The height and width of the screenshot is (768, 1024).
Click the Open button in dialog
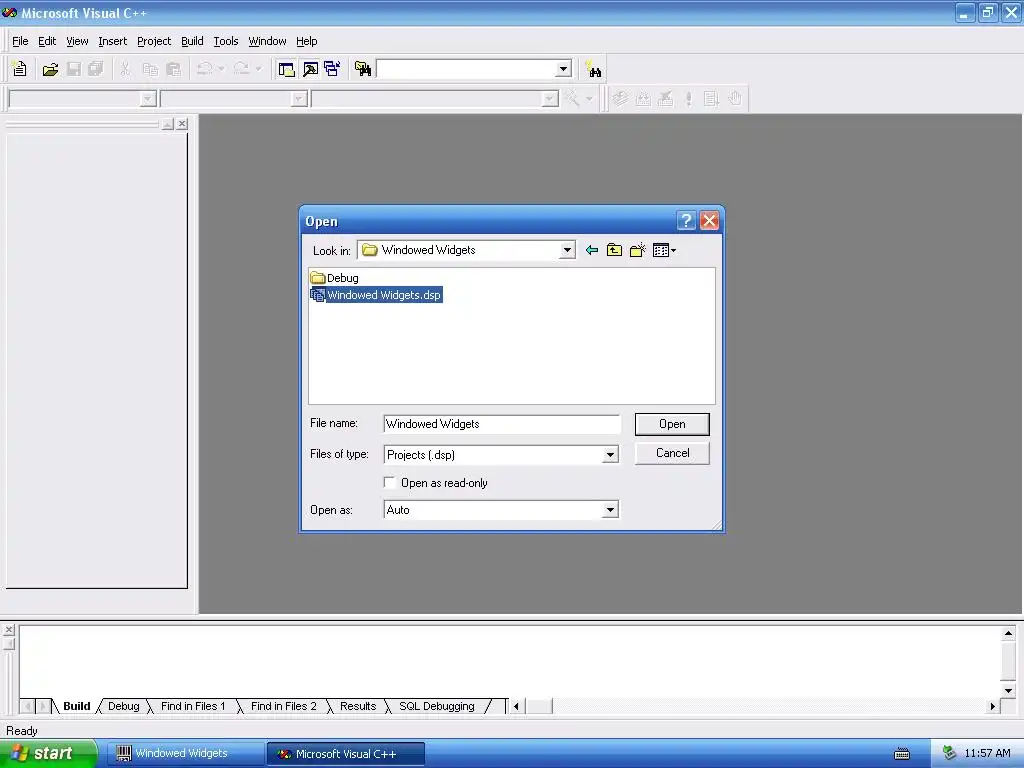point(672,424)
